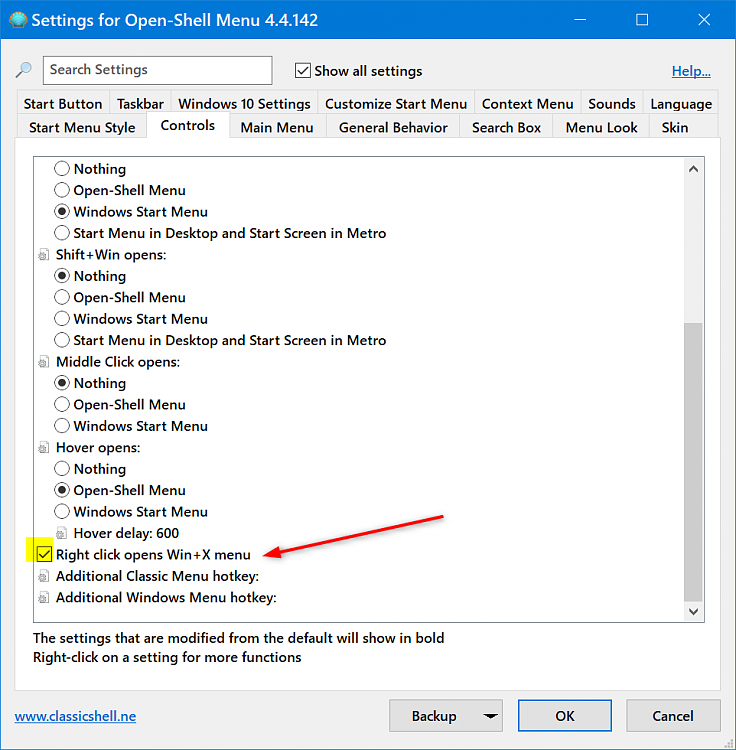Switch to Start Menu Style tab
736x750 pixels.
[82, 127]
